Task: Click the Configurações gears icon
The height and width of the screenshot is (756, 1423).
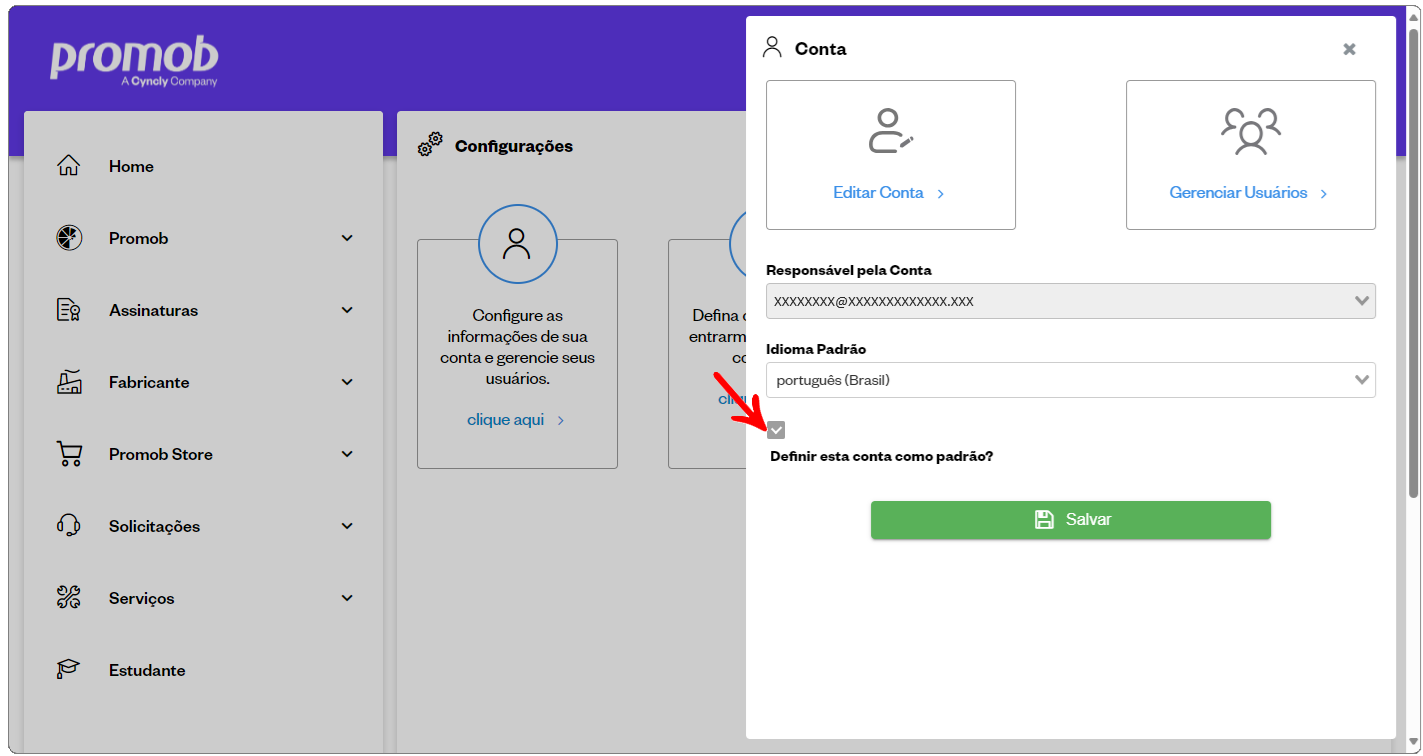Action: tap(430, 145)
